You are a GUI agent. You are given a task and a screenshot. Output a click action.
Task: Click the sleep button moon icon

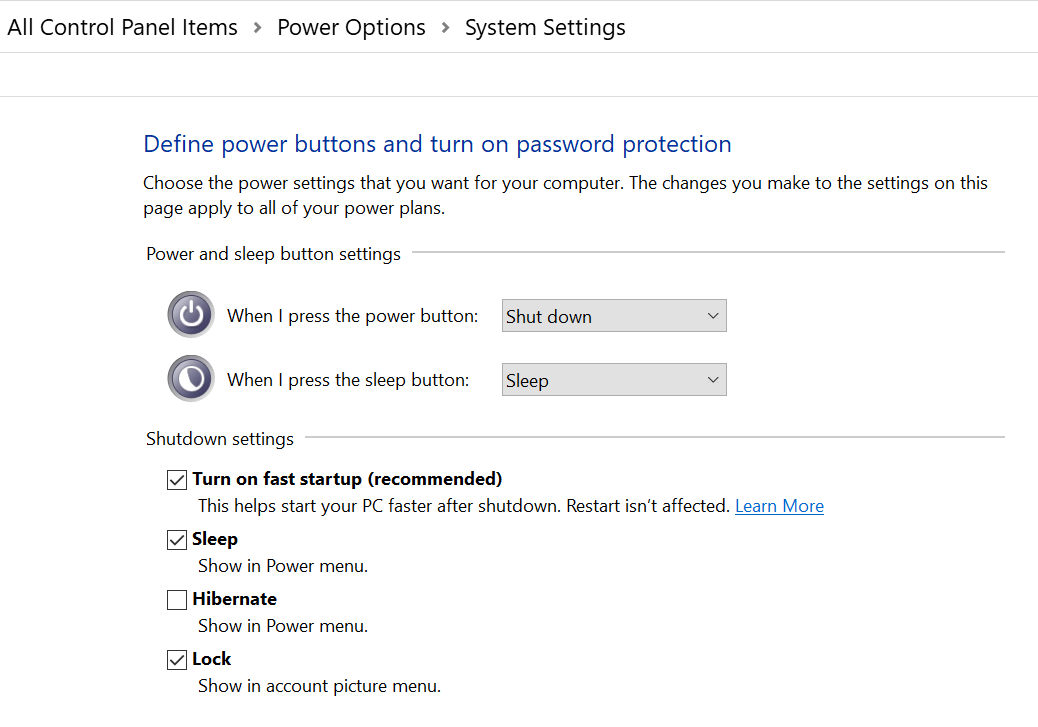pyautogui.click(x=191, y=379)
